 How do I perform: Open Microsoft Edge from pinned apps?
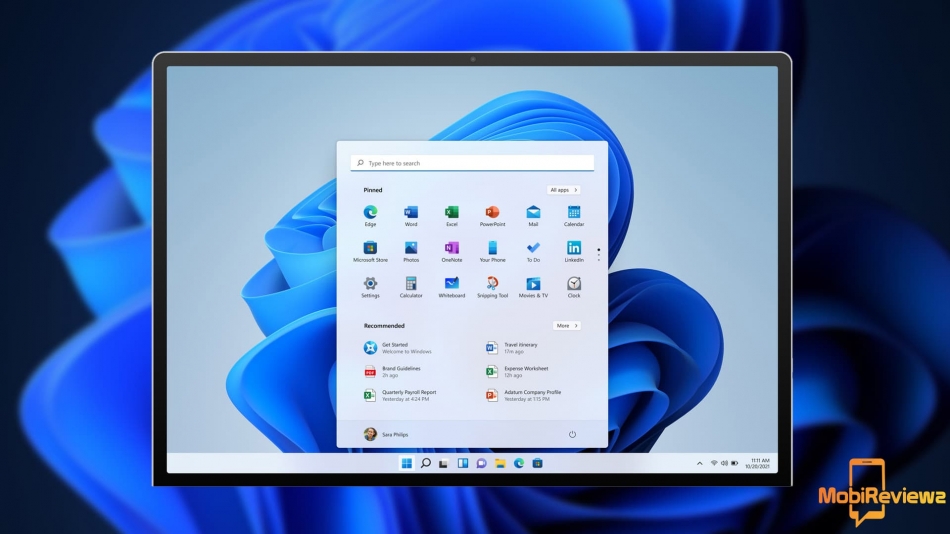click(x=370, y=213)
